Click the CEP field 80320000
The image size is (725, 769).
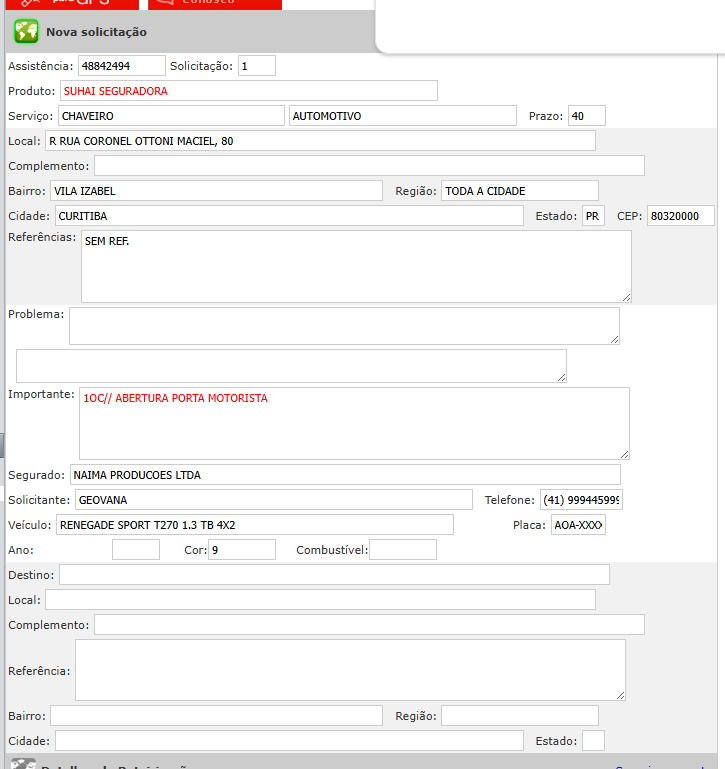[x=680, y=216]
